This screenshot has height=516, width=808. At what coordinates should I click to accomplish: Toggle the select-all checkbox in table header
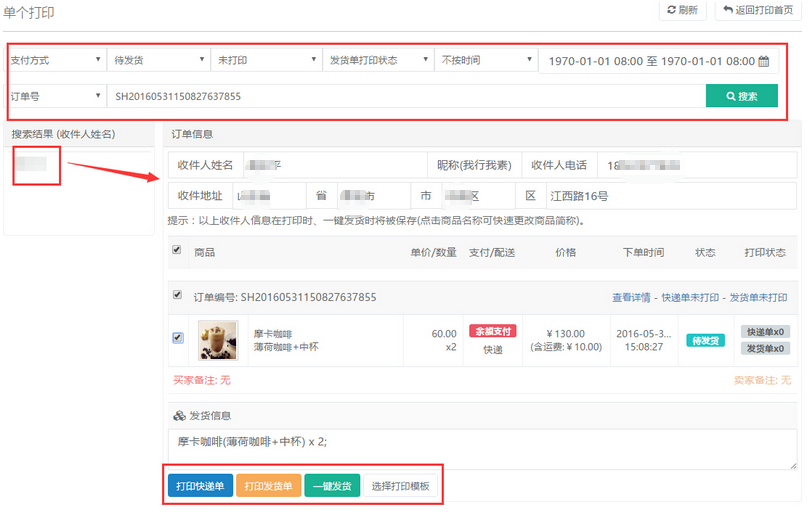[177, 251]
